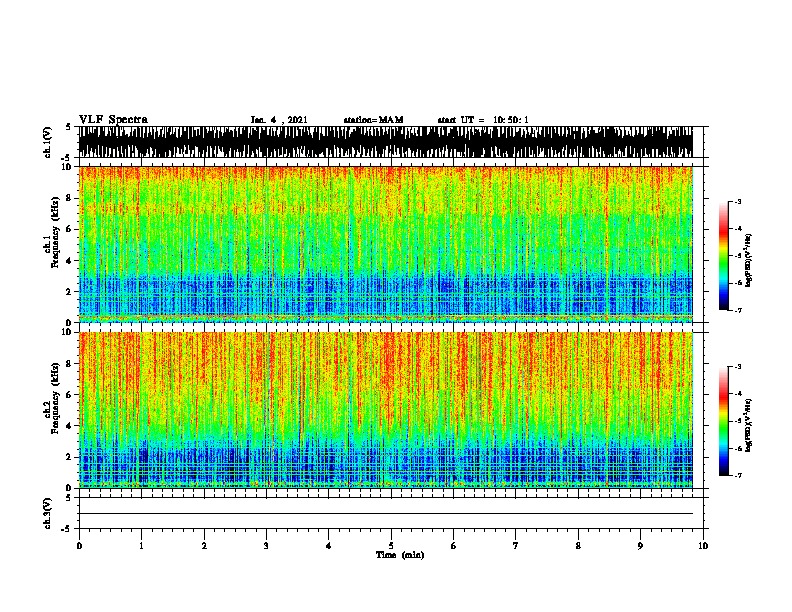The height and width of the screenshot is (612, 792).
Task: Click the "VLF Spectra" title text
Action: 113,120
